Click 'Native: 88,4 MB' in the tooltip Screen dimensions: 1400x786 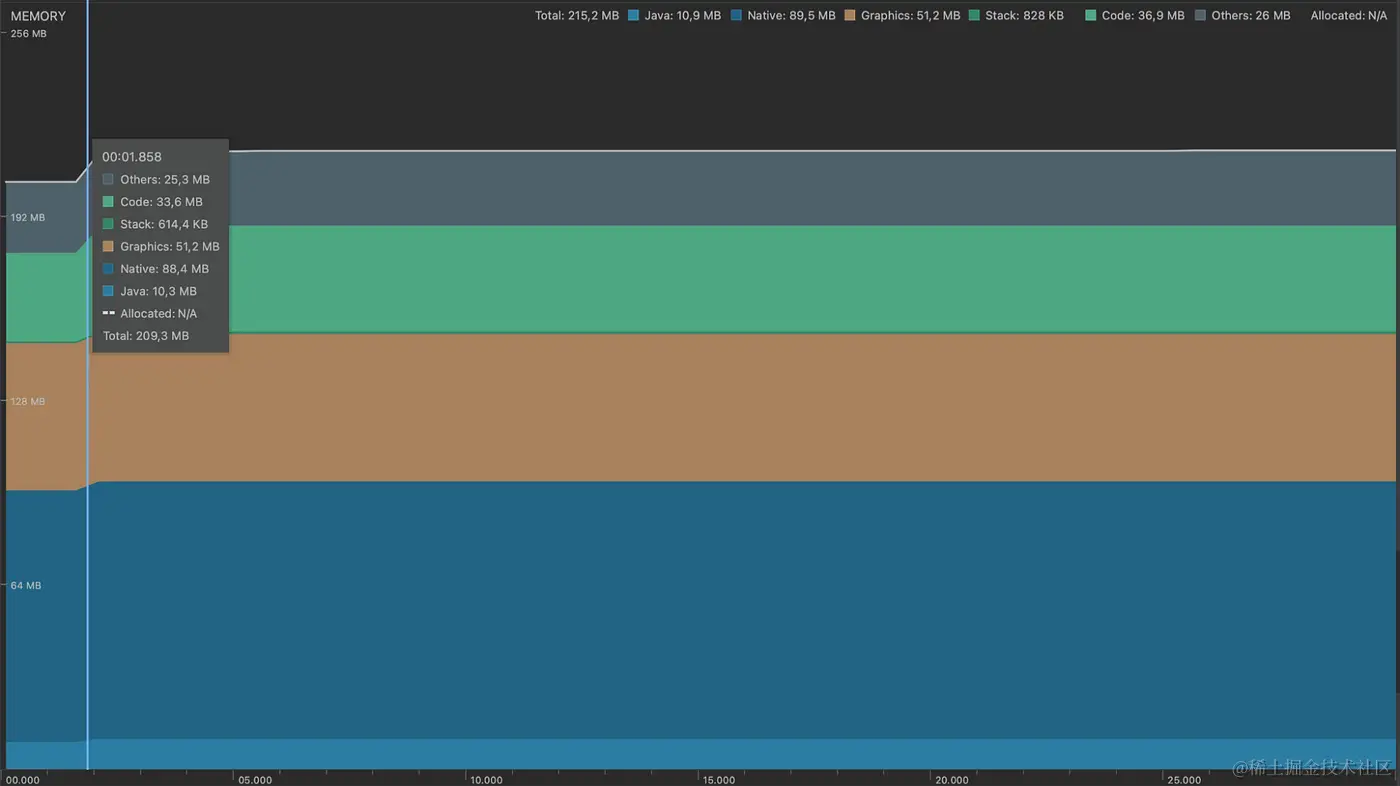pos(165,269)
